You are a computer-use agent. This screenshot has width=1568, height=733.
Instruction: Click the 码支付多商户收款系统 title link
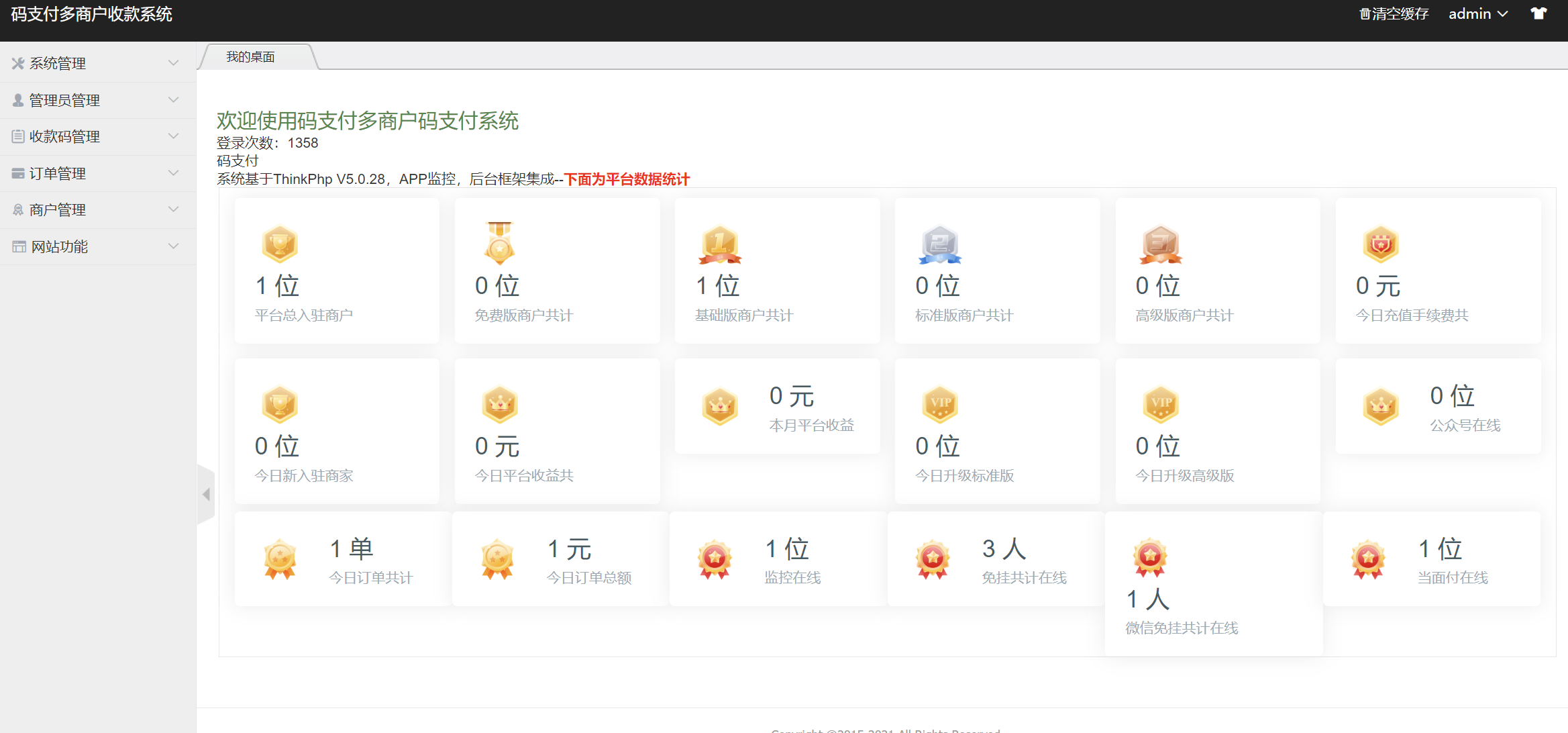click(92, 13)
